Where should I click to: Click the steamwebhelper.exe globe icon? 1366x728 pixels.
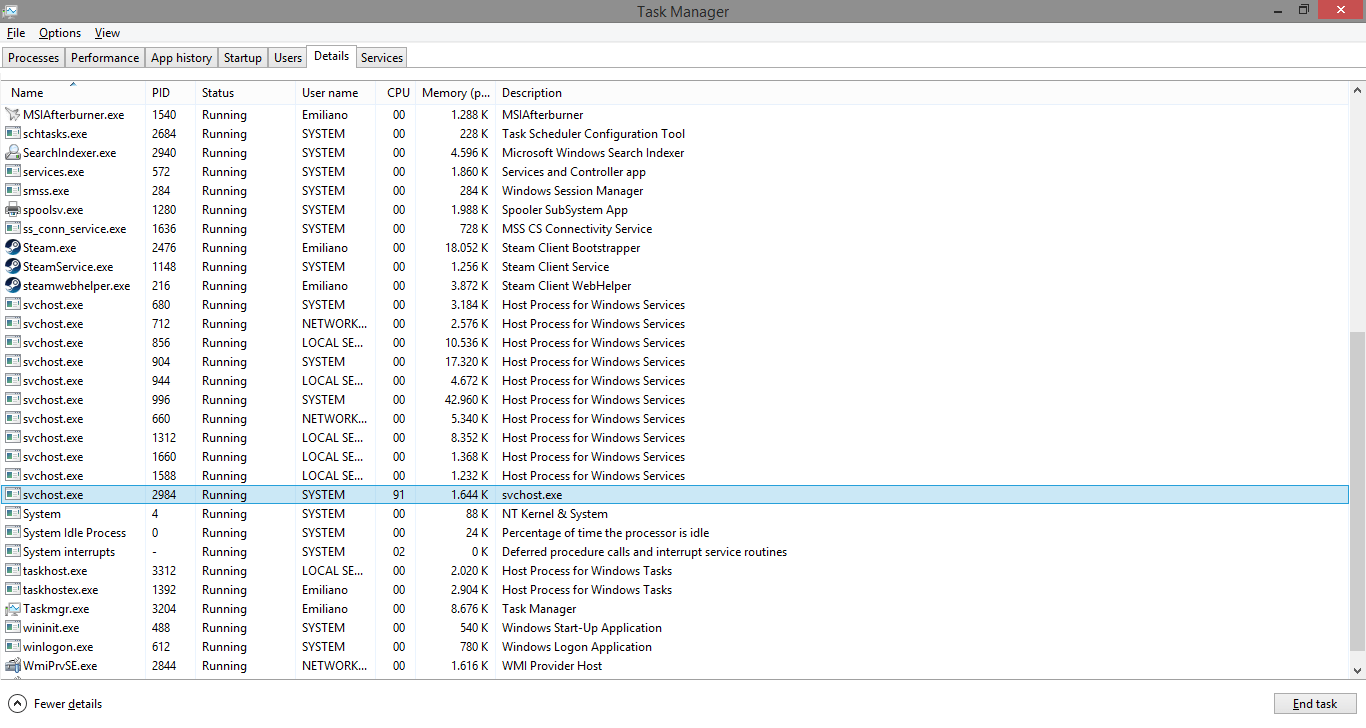tap(15, 285)
